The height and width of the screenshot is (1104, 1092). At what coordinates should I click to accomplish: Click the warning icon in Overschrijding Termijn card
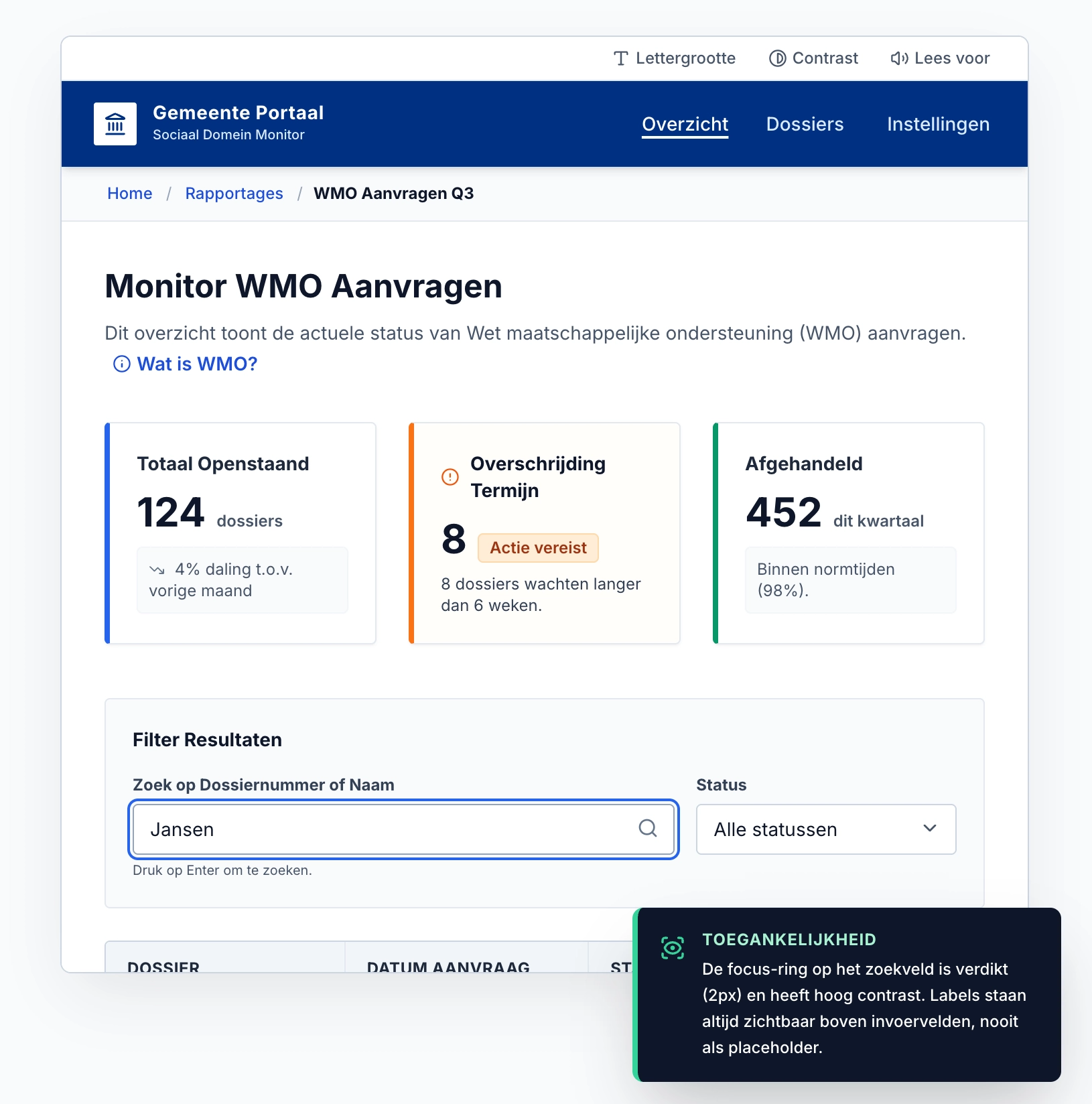tap(450, 477)
